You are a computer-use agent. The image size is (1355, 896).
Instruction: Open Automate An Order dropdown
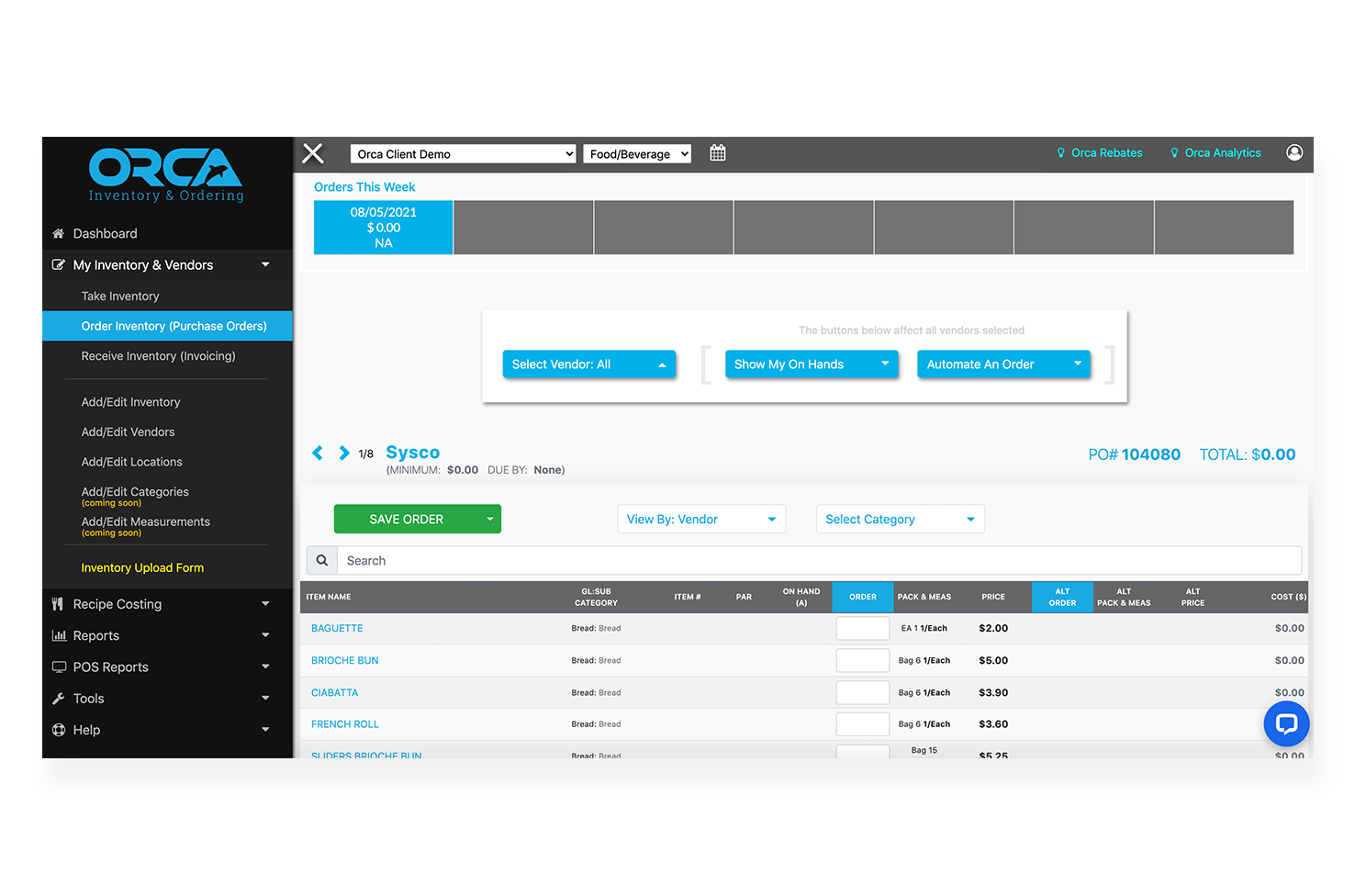click(1003, 364)
